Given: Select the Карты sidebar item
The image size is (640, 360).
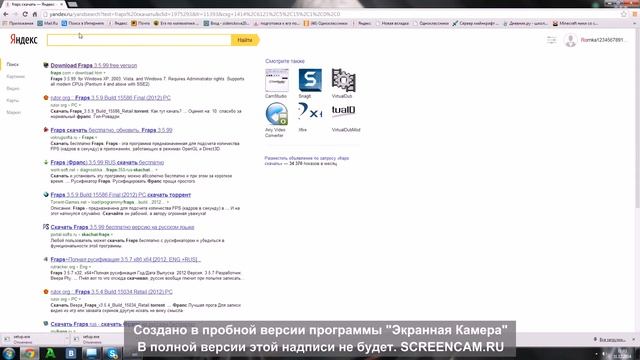Looking at the screenshot, I should (13, 100).
